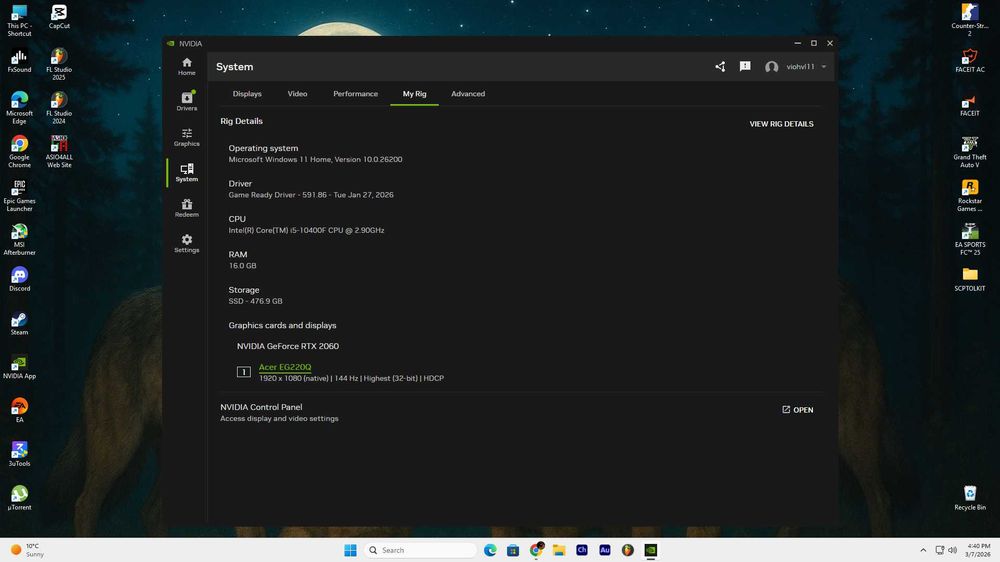The image size is (1000, 562).
Task: Open CapCut desktop icon
Action: pyautogui.click(x=59, y=17)
